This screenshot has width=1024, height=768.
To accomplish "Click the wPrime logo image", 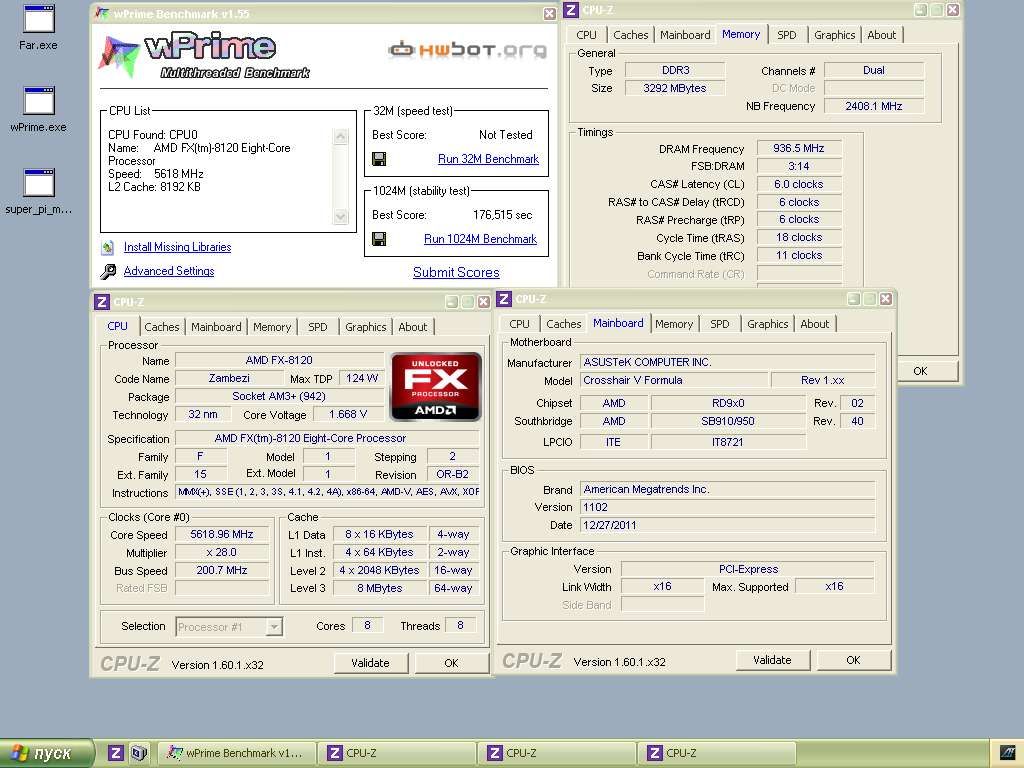I will [204, 56].
